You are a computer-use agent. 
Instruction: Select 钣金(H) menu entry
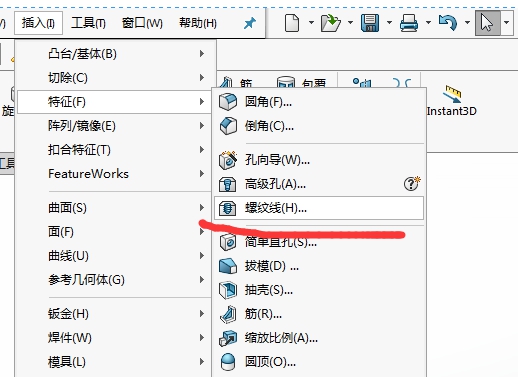[x=114, y=314]
